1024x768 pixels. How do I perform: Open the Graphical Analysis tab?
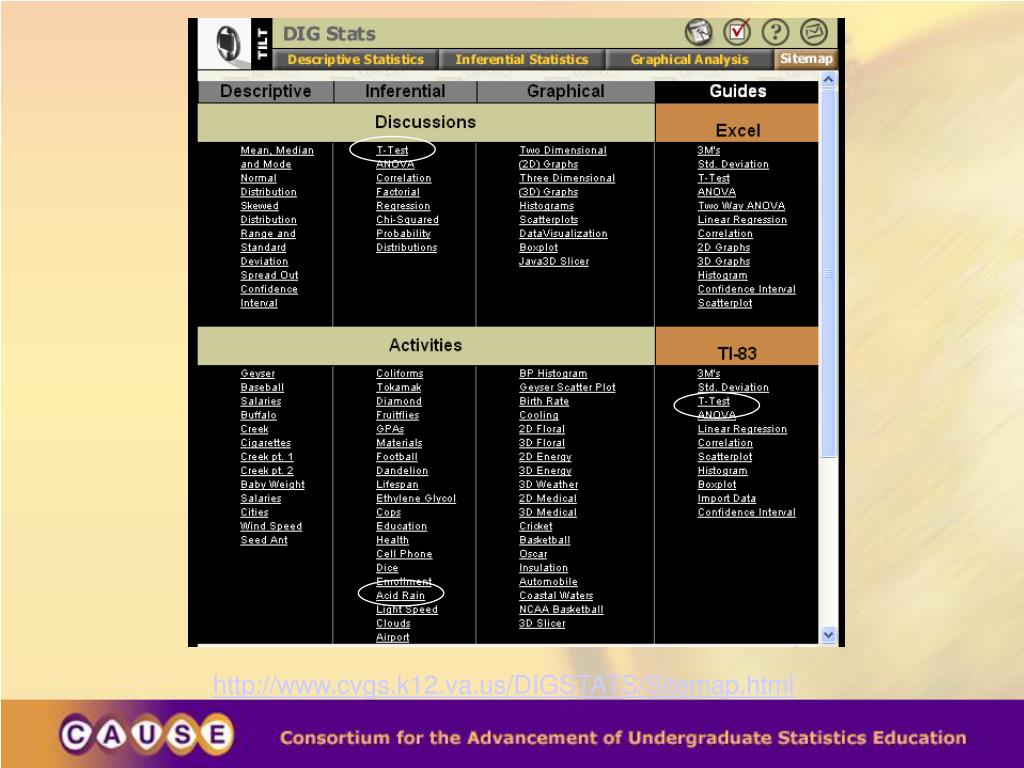pos(689,59)
